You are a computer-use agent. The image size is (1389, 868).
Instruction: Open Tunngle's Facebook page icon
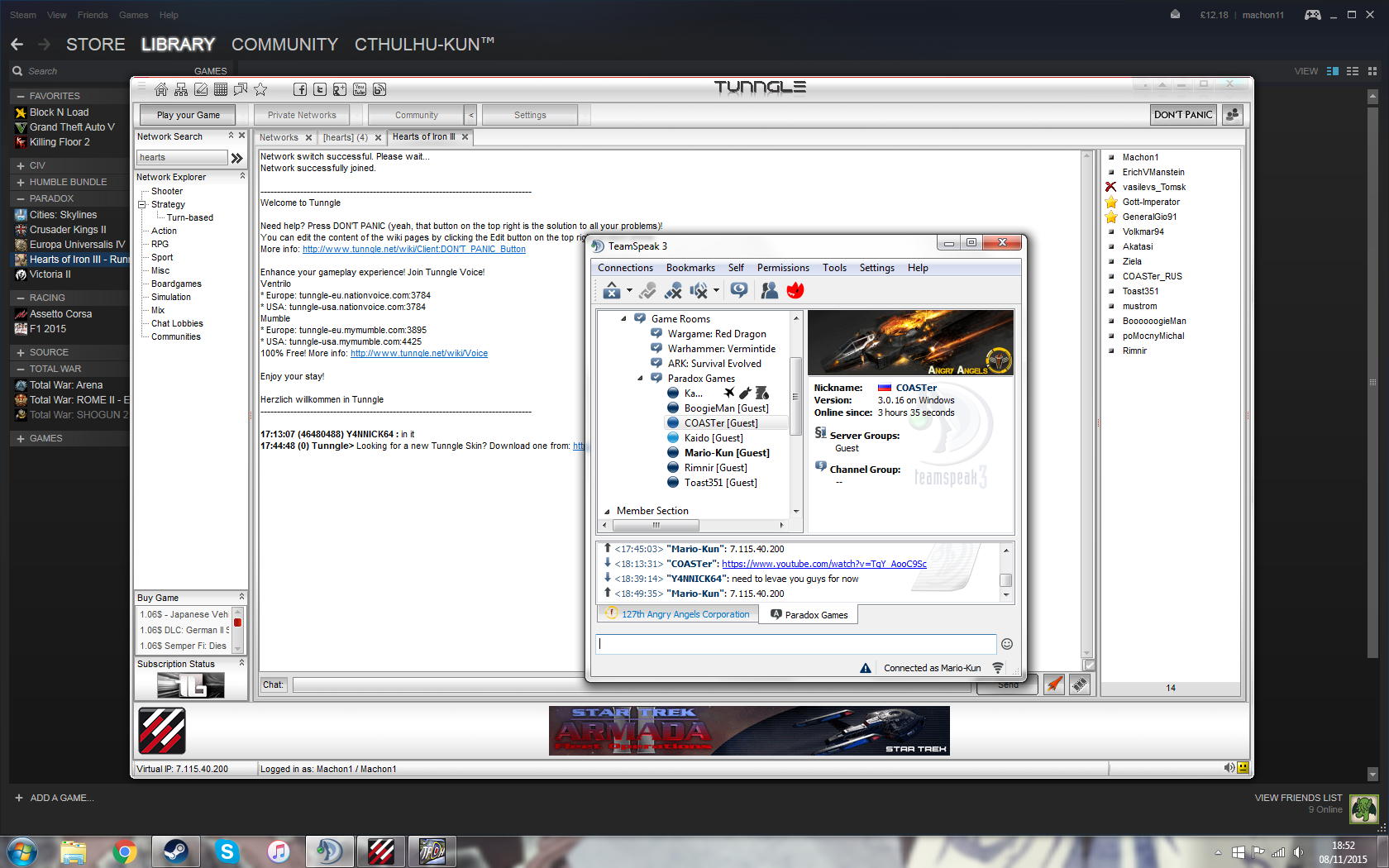tap(300, 89)
